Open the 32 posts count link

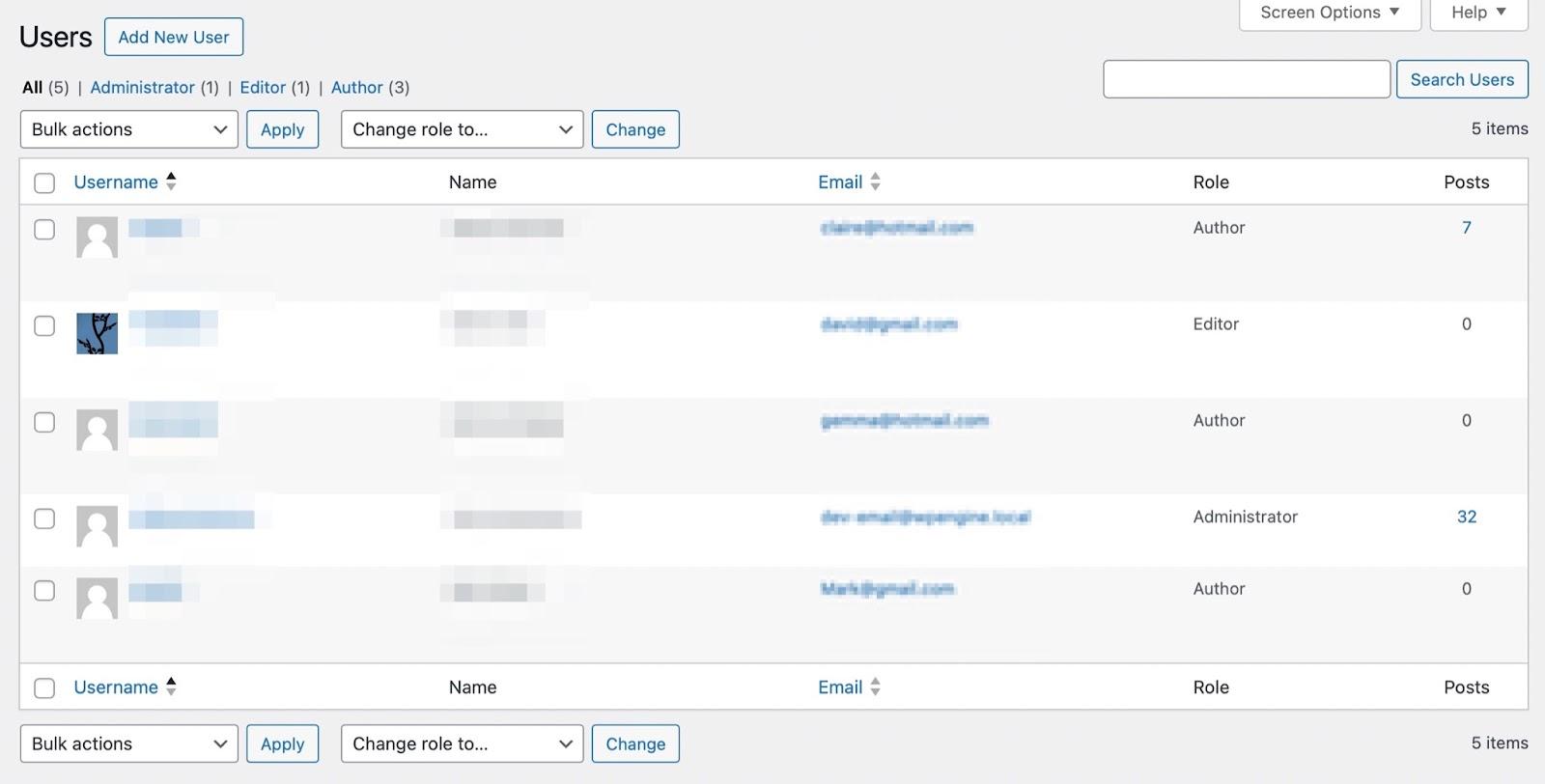point(1467,517)
